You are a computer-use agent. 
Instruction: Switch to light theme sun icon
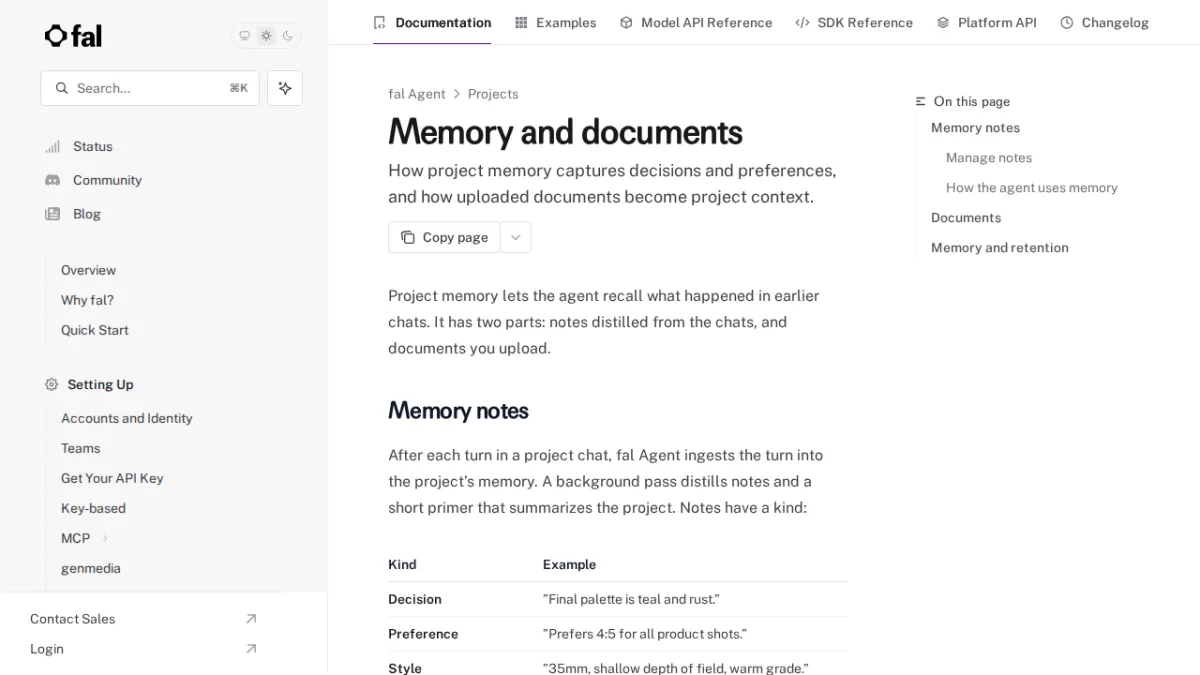click(x=266, y=36)
